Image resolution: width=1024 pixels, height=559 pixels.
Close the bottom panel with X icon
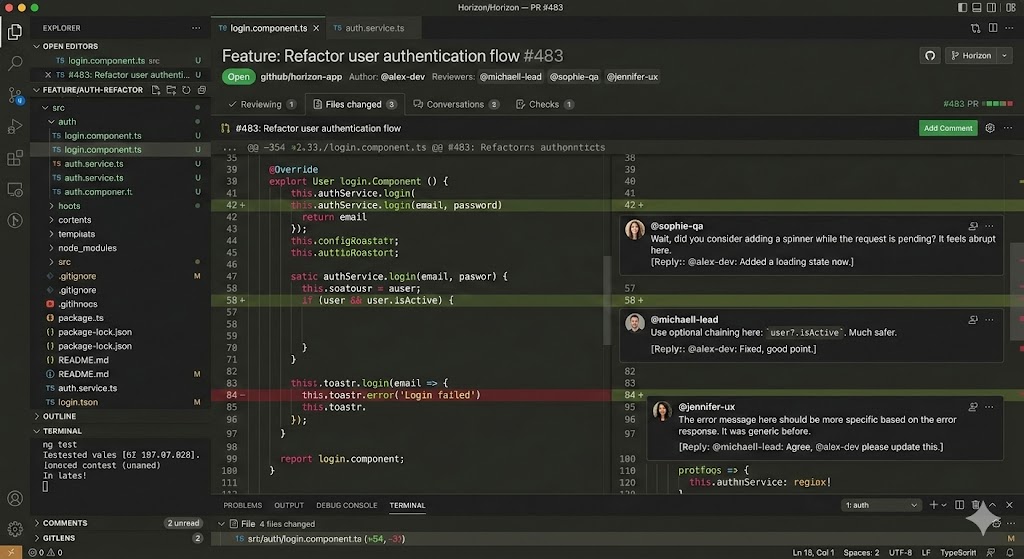pyautogui.click(x=1009, y=505)
